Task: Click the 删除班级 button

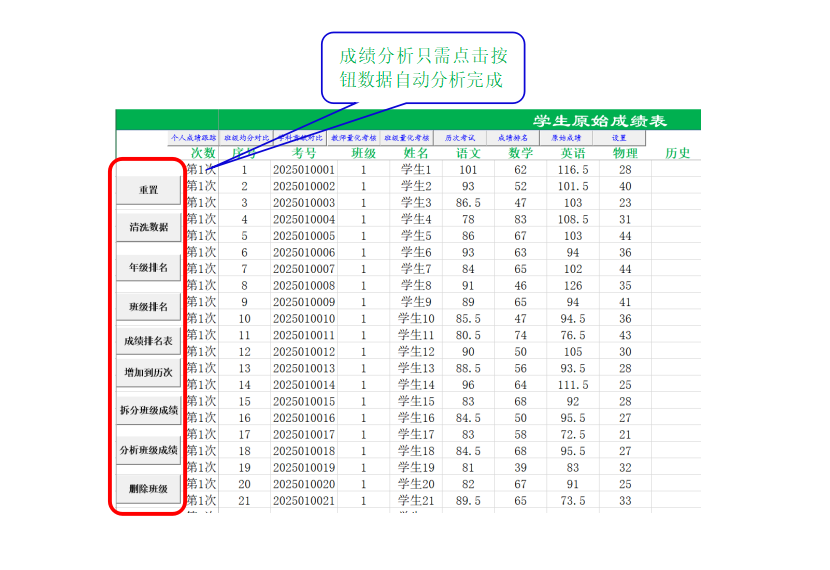Action: 148,489
